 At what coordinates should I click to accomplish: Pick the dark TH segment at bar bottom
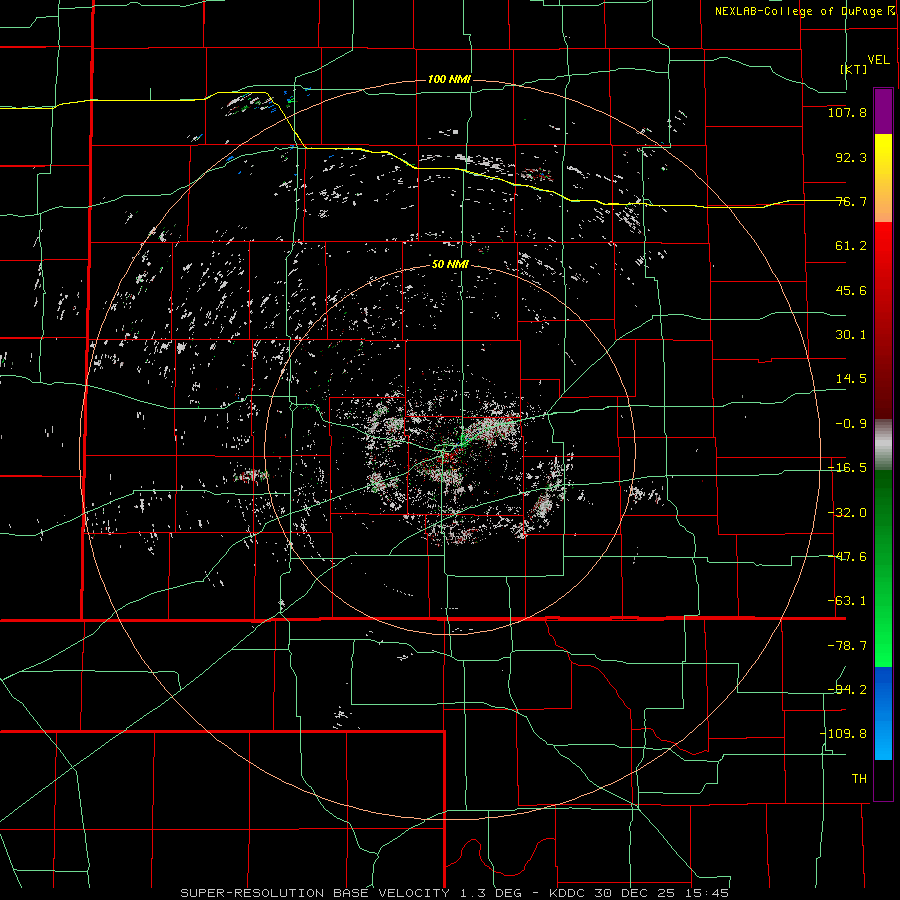(x=883, y=780)
